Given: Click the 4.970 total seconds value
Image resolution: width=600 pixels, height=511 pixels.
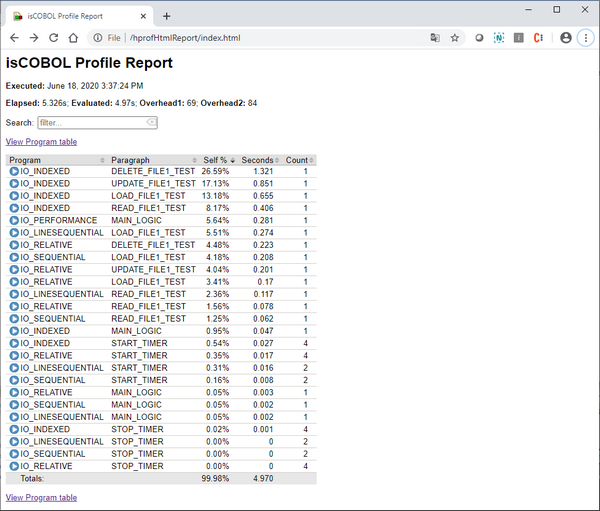Looking at the screenshot, I should pos(263,478).
